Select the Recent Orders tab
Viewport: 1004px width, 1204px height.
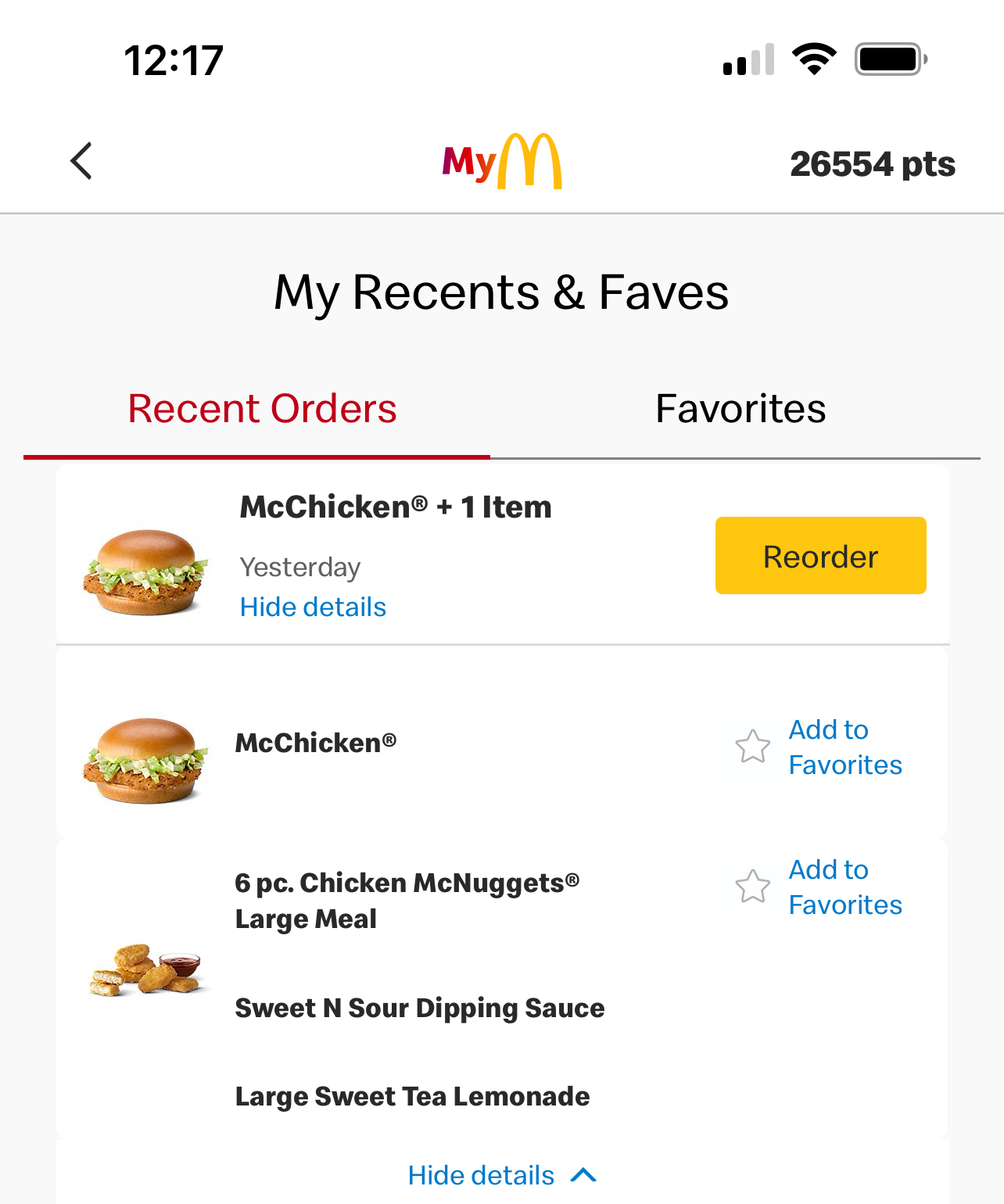point(262,409)
